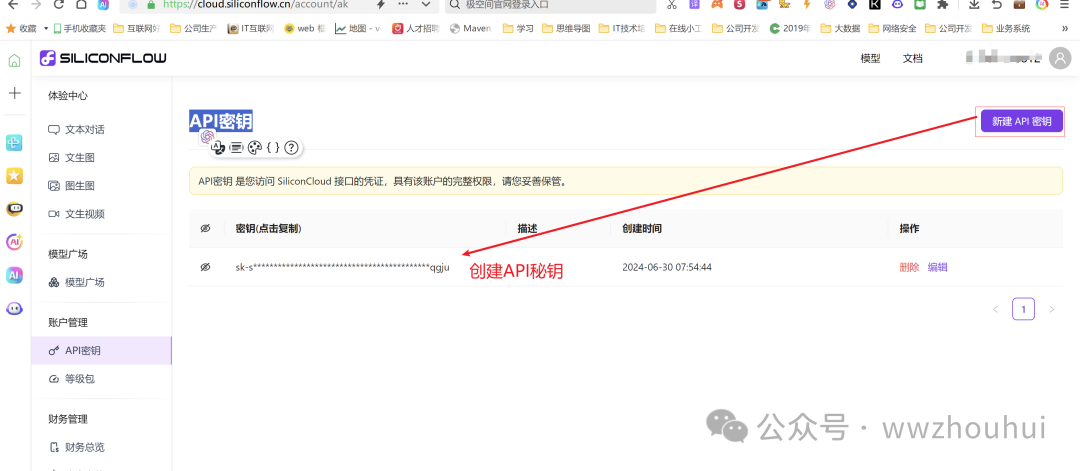Click the 2024-06-30 07:54:44 creation time

pyautogui.click(x=667, y=267)
